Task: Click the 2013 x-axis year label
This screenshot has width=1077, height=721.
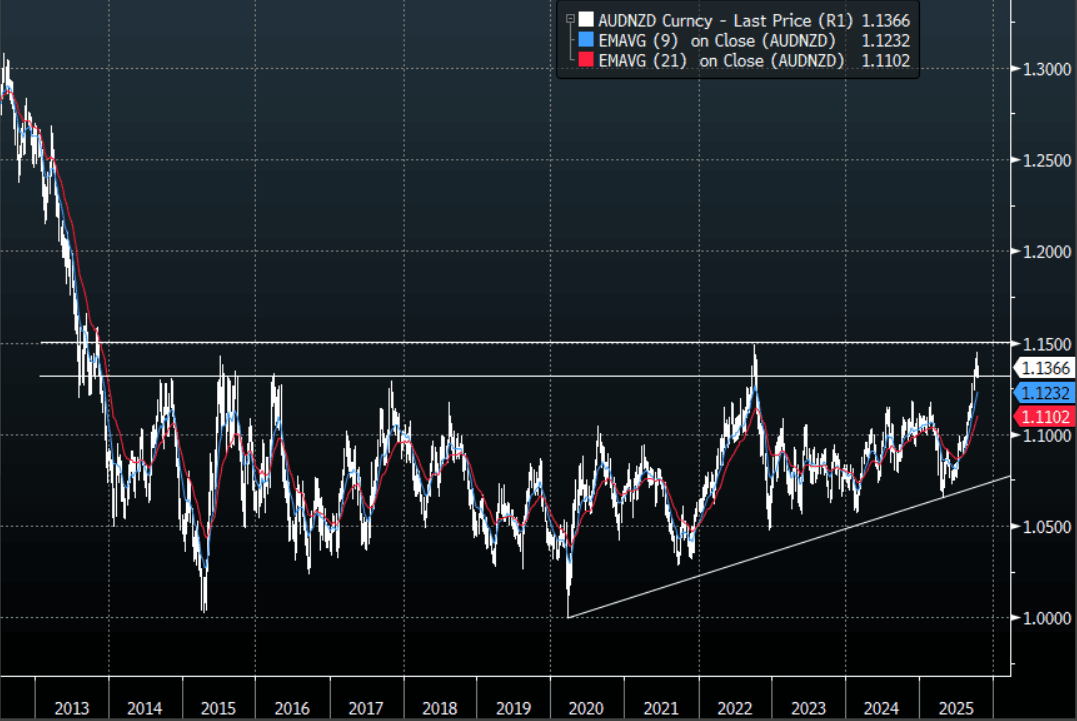Action: 71,708
